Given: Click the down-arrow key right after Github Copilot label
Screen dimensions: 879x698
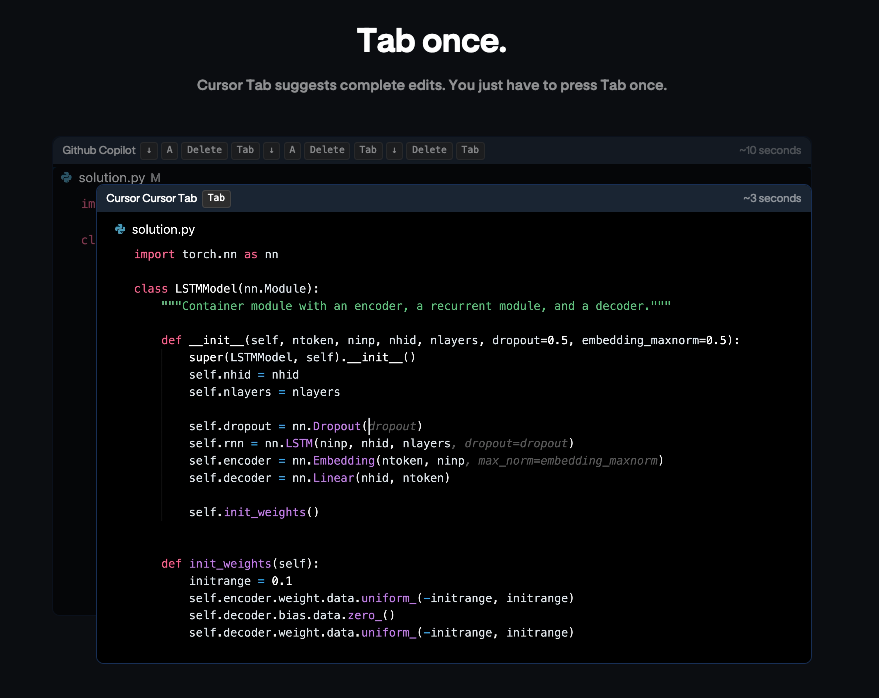Looking at the screenshot, I should [x=149, y=150].
